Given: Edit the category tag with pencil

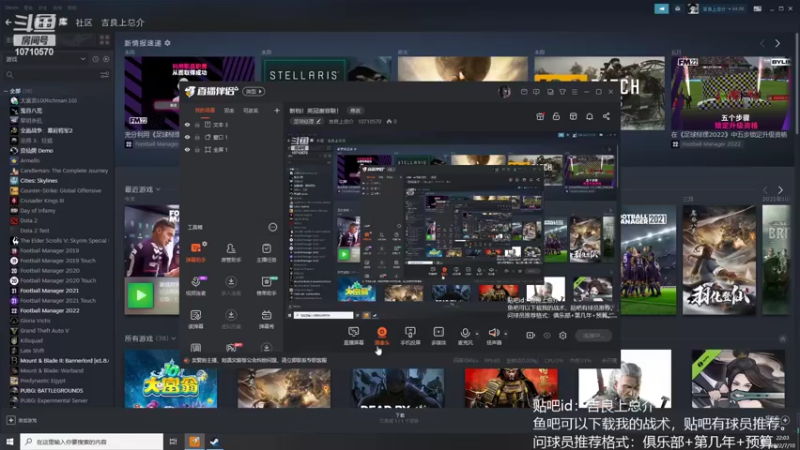Looking at the screenshot, I should [x=307, y=121].
